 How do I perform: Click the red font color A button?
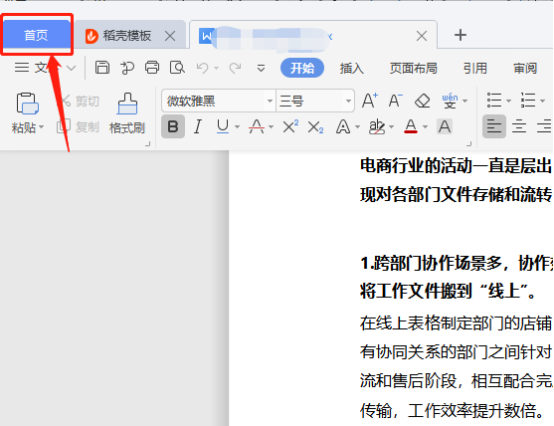[411, 126]
